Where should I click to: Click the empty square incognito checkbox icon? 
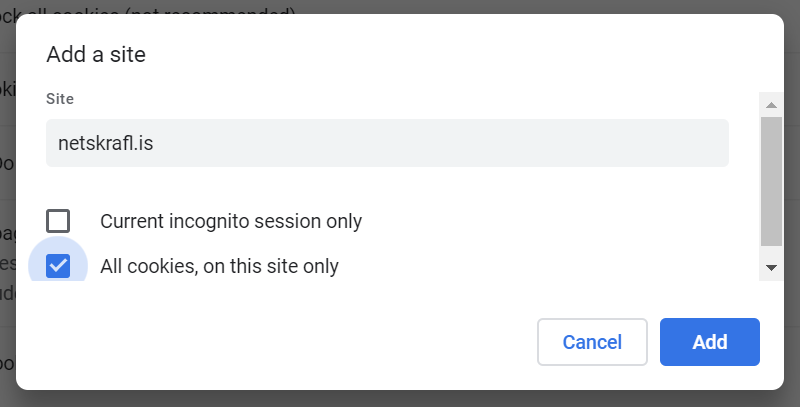click(58, 221)
